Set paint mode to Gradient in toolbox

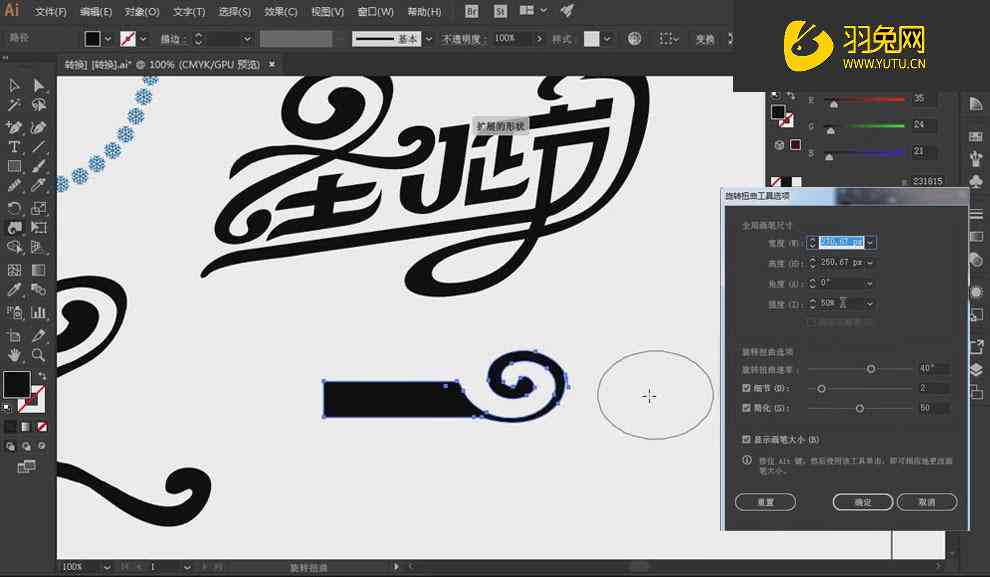tap(26, 427)
